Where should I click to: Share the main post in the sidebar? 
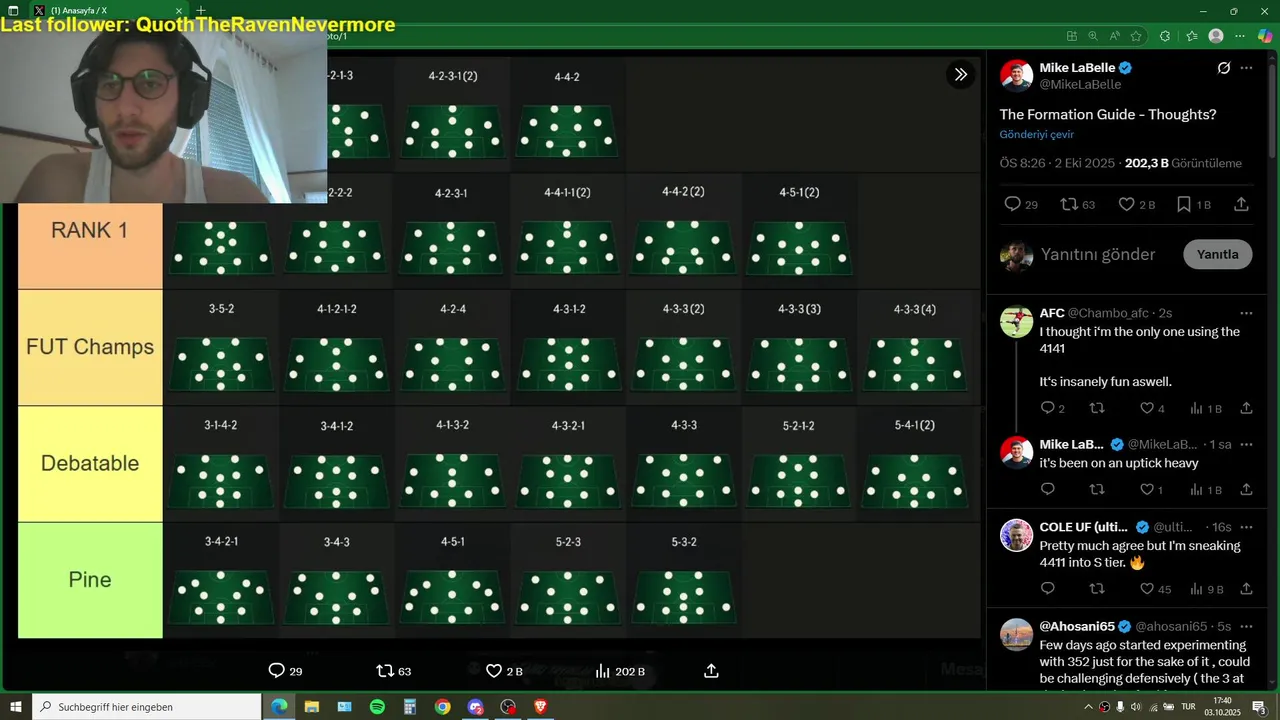pyautogui.click(x=1241, y=204)
